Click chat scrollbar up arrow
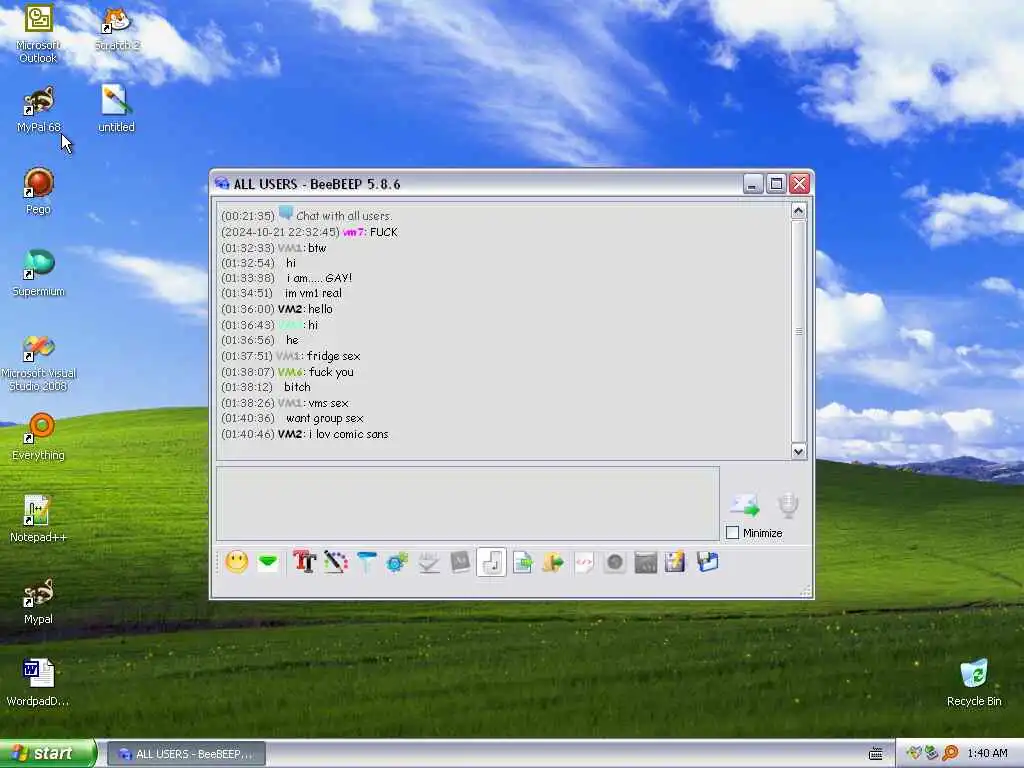 click(799, 211)
